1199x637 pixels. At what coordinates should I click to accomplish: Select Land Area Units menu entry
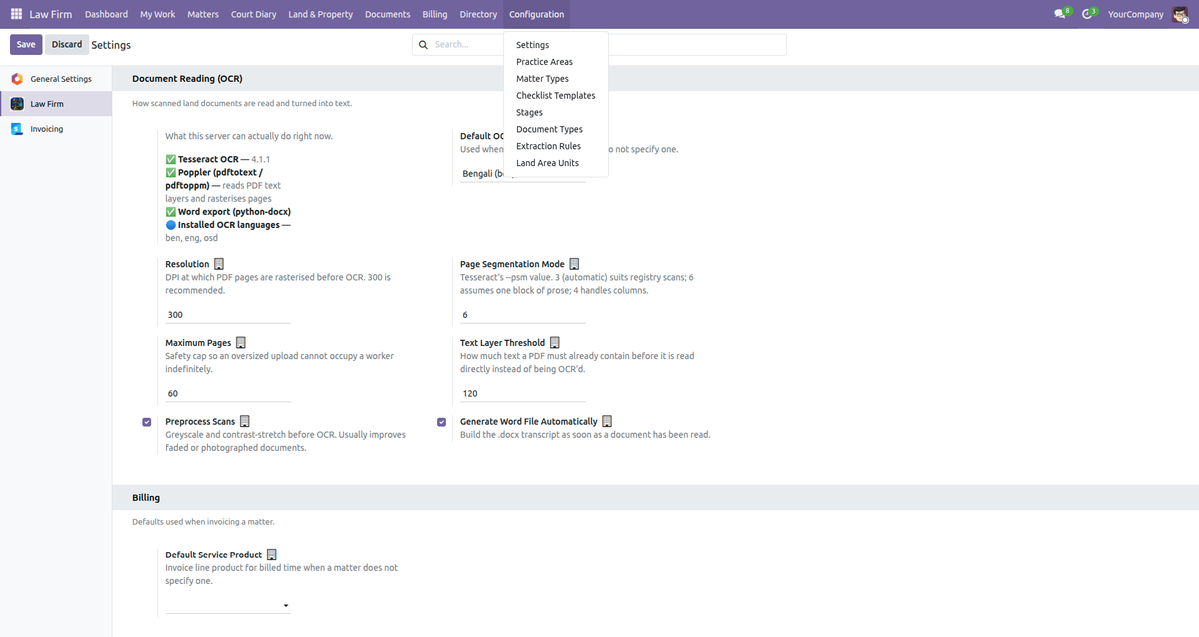(x=556, y=163)
